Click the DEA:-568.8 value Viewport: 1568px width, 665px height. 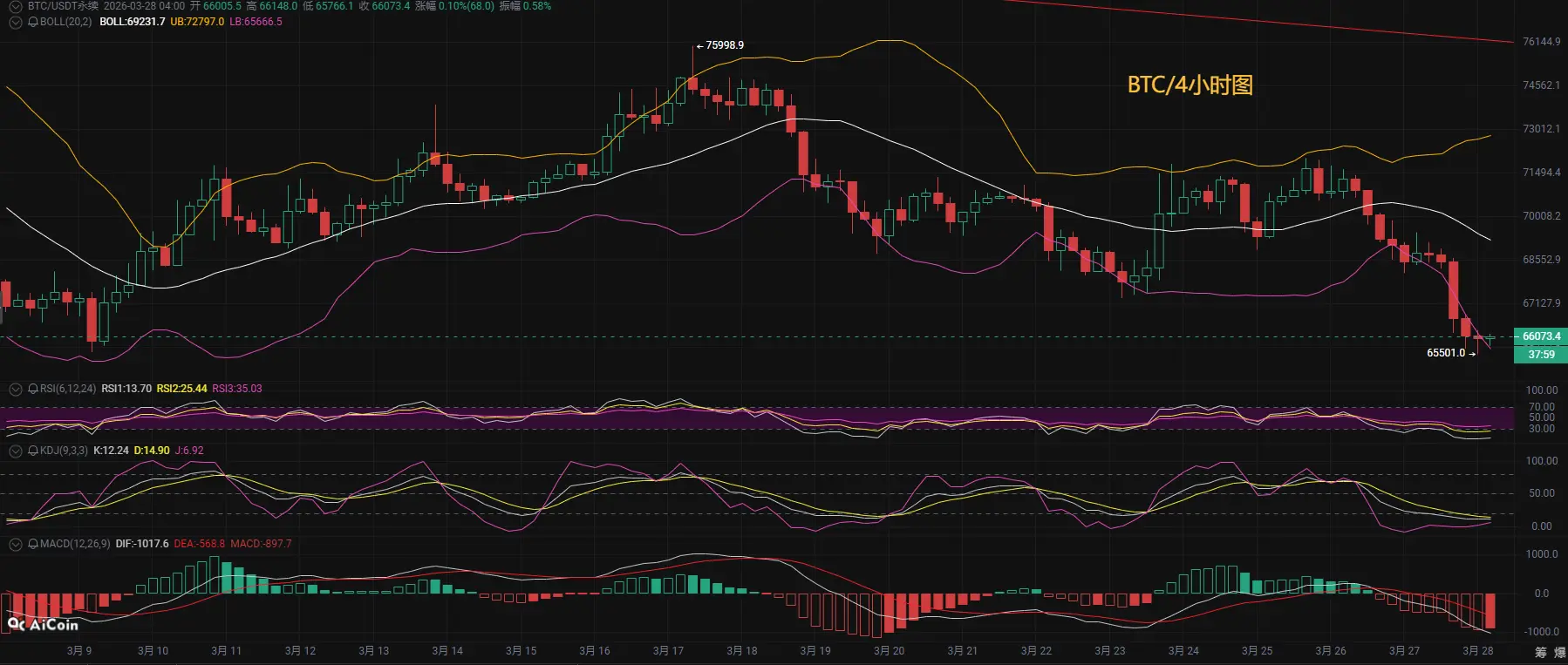coord(200,544)
